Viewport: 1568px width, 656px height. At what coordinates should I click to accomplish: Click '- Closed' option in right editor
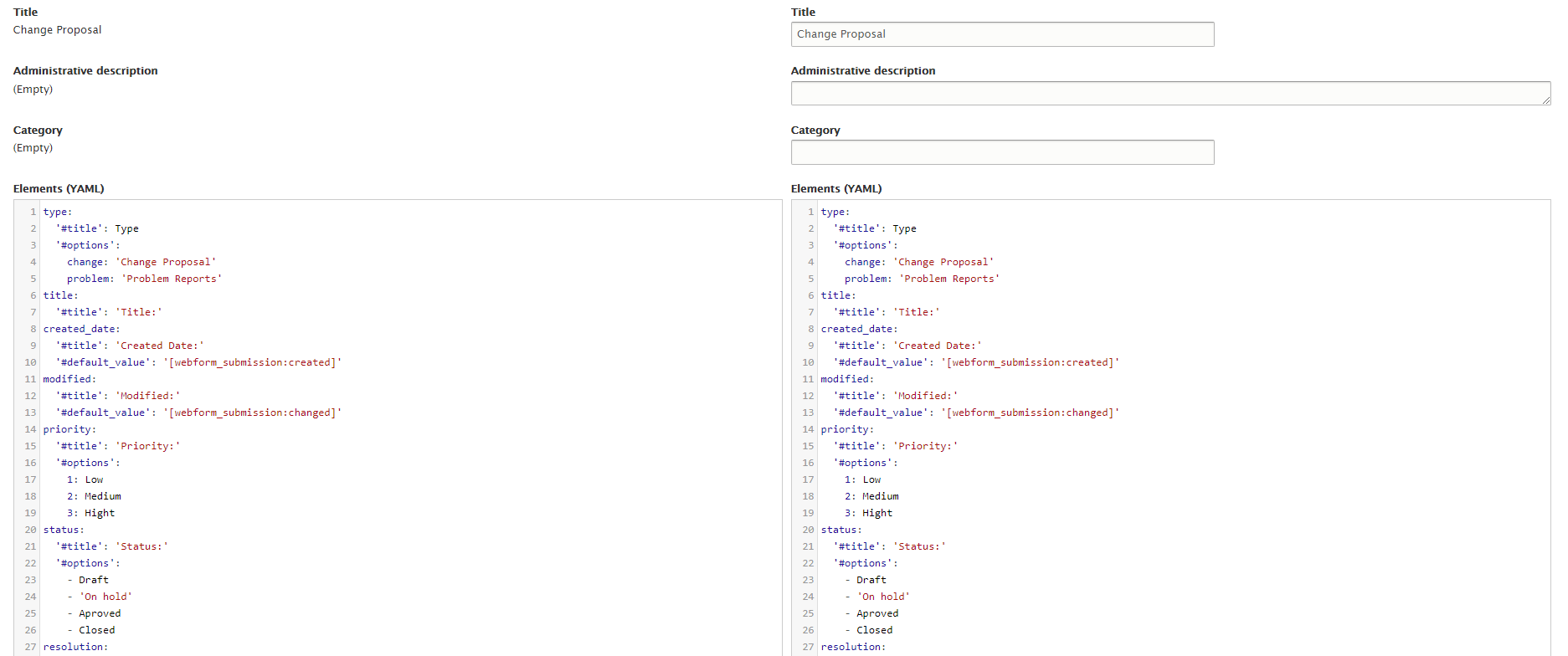coord(868,630)
